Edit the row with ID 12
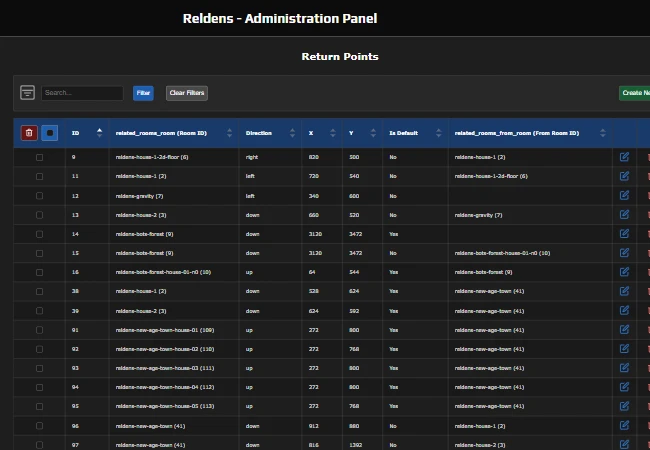The image size is (650, 450). 624,195
